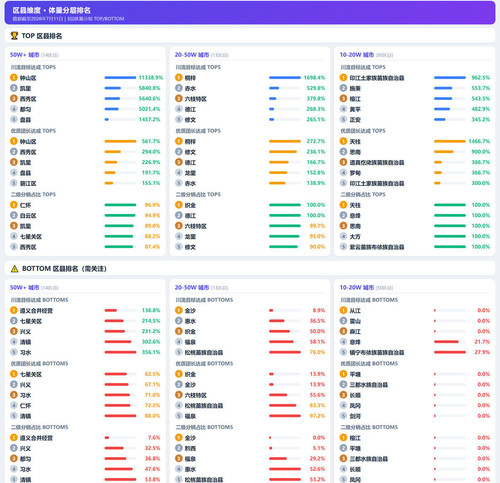Screen dimensions: 500x483
Task: Click the warning triangle icon beside BOTTOM 区县排名
Action: 14,269
